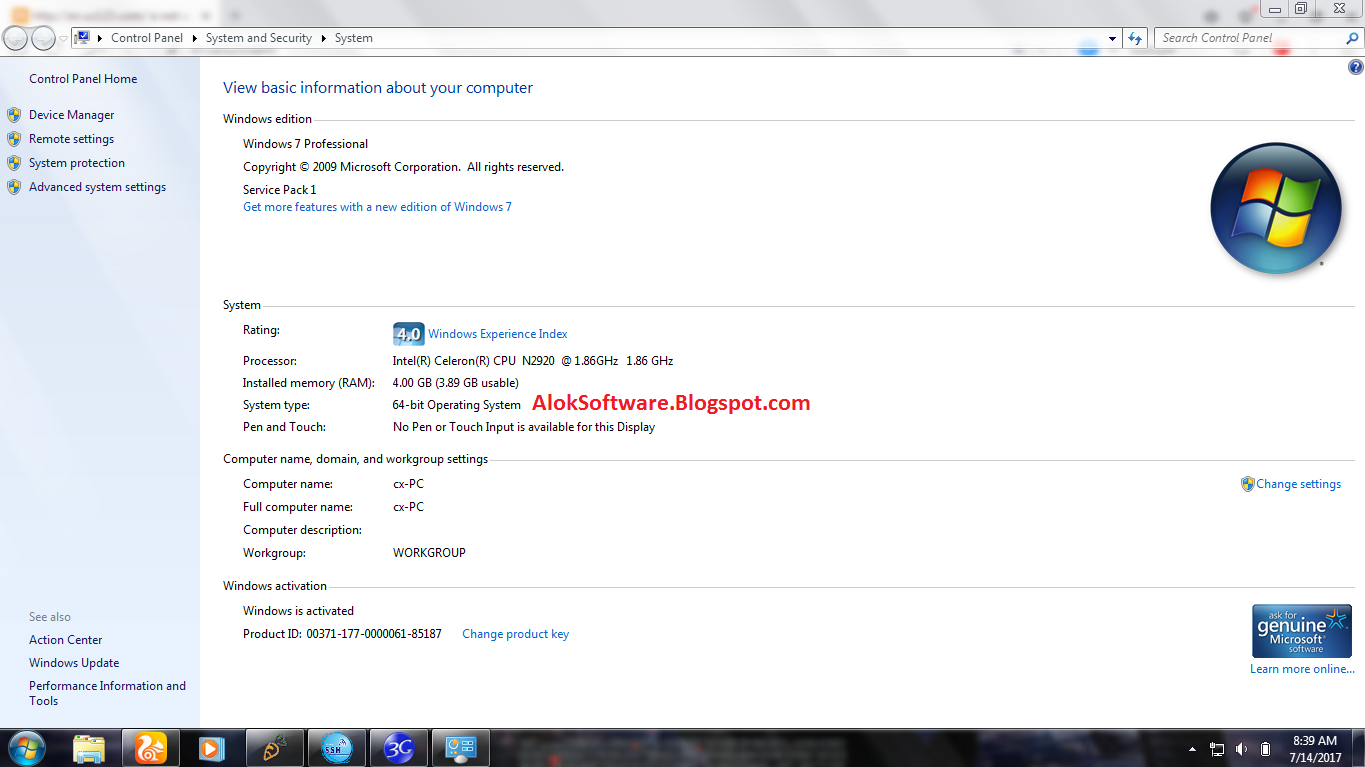
Task: Click the Forward navigation arrow
Action: [43, 38]
